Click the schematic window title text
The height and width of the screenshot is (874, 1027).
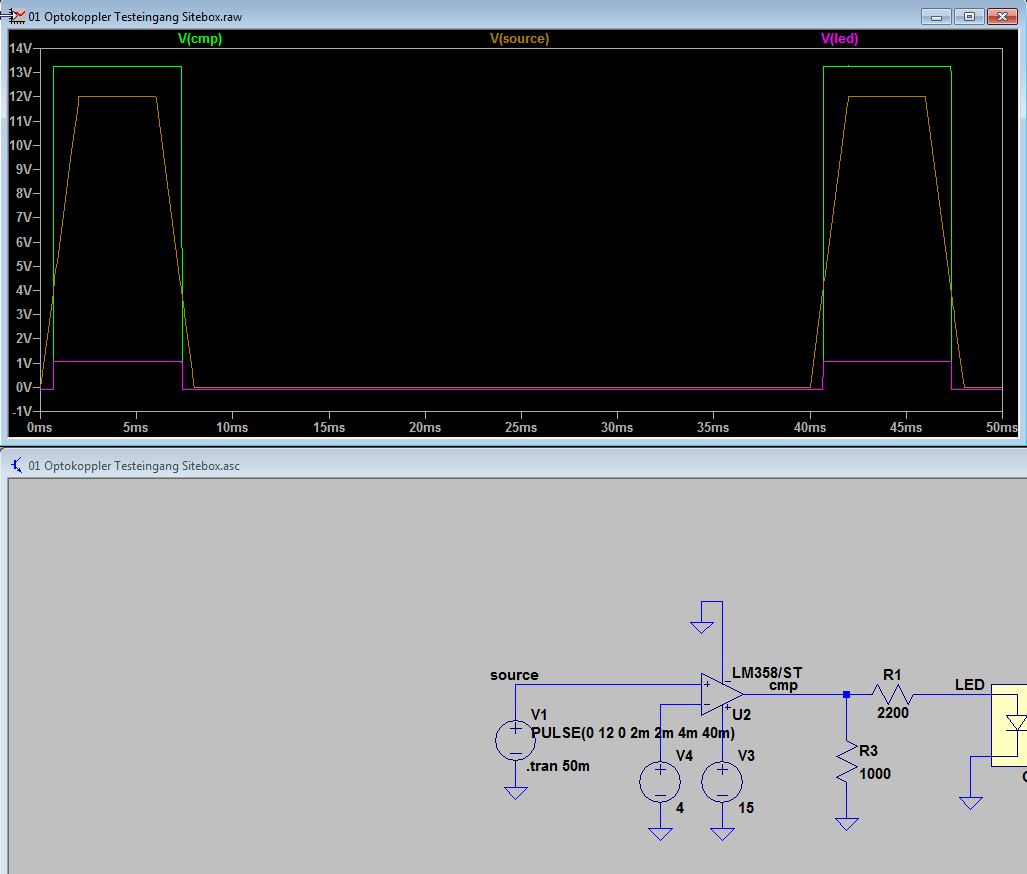pyautogui.click(x=134, y=466)
